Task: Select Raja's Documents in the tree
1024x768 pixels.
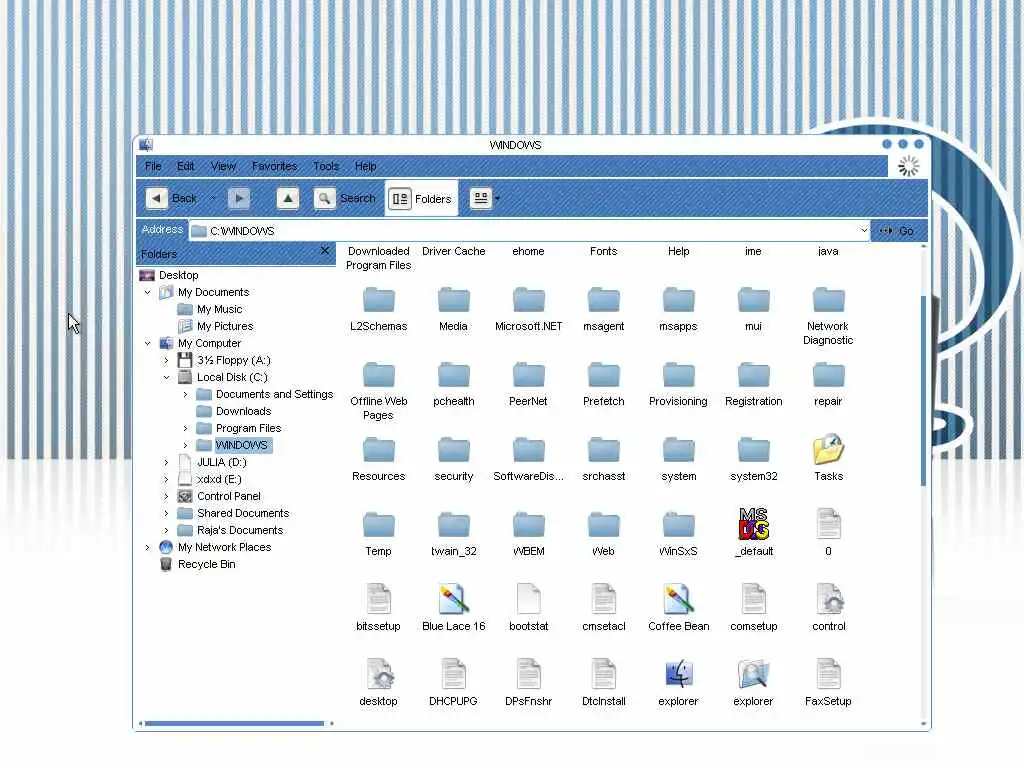Action: point(240,530)
